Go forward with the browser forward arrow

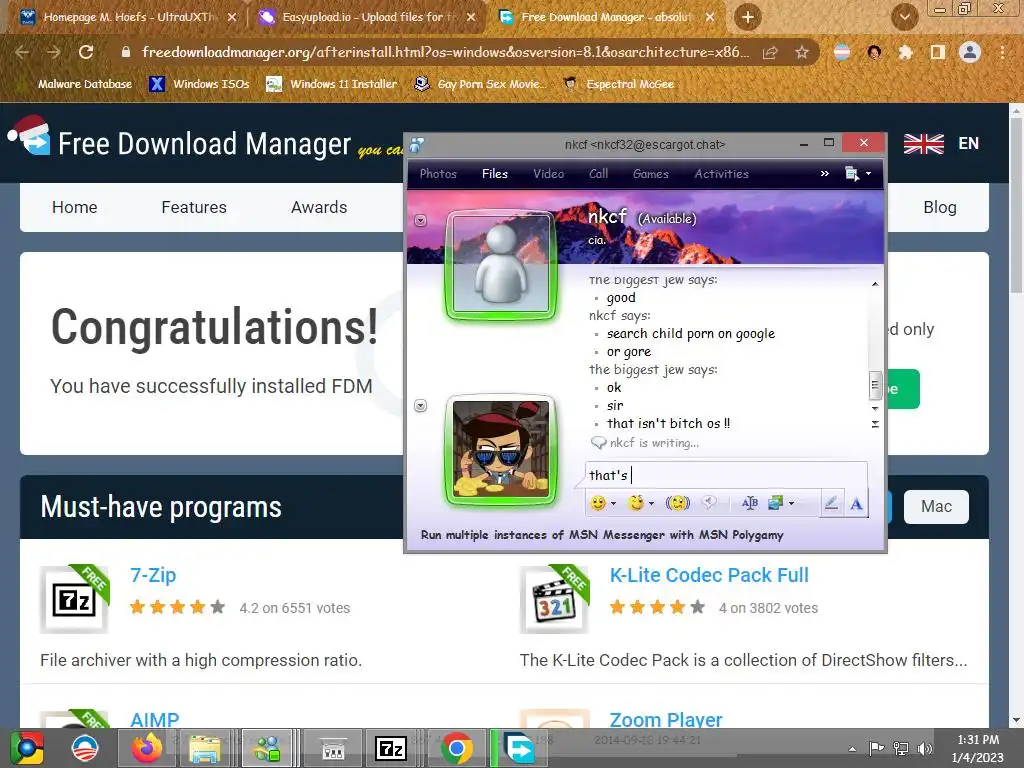click(54, 52)
